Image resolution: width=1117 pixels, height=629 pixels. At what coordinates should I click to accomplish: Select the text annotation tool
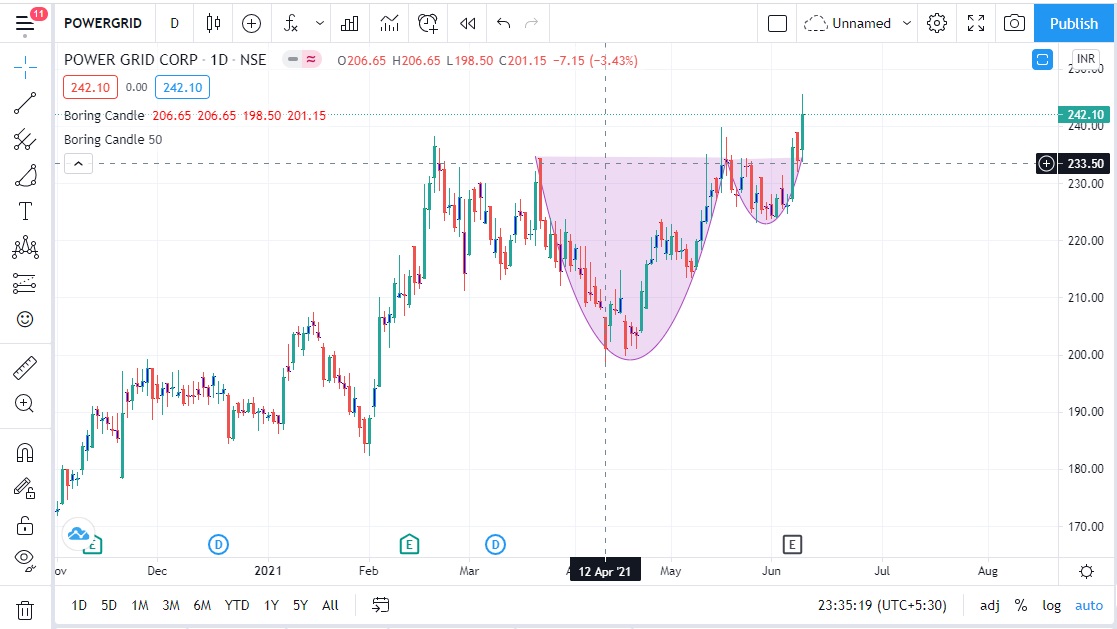25,211
